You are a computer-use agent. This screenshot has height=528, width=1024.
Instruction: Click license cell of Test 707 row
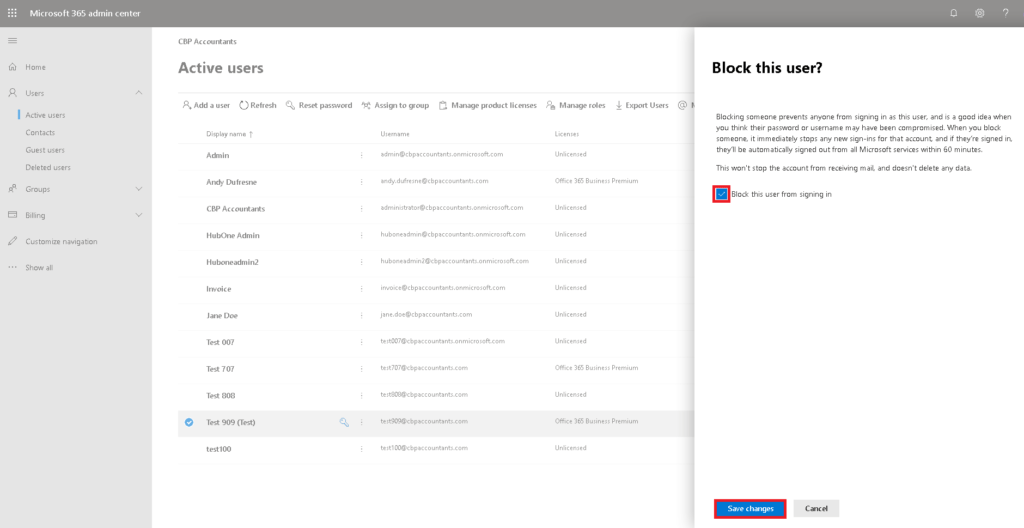[597, 368]
